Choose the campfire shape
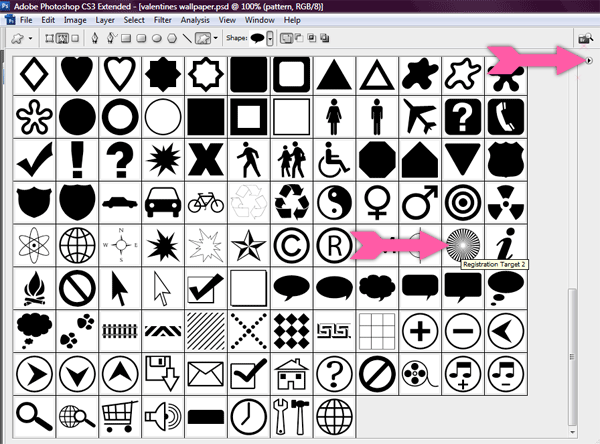Image resolution: width=600 pixels, height=444 pixels. [34, 288]
